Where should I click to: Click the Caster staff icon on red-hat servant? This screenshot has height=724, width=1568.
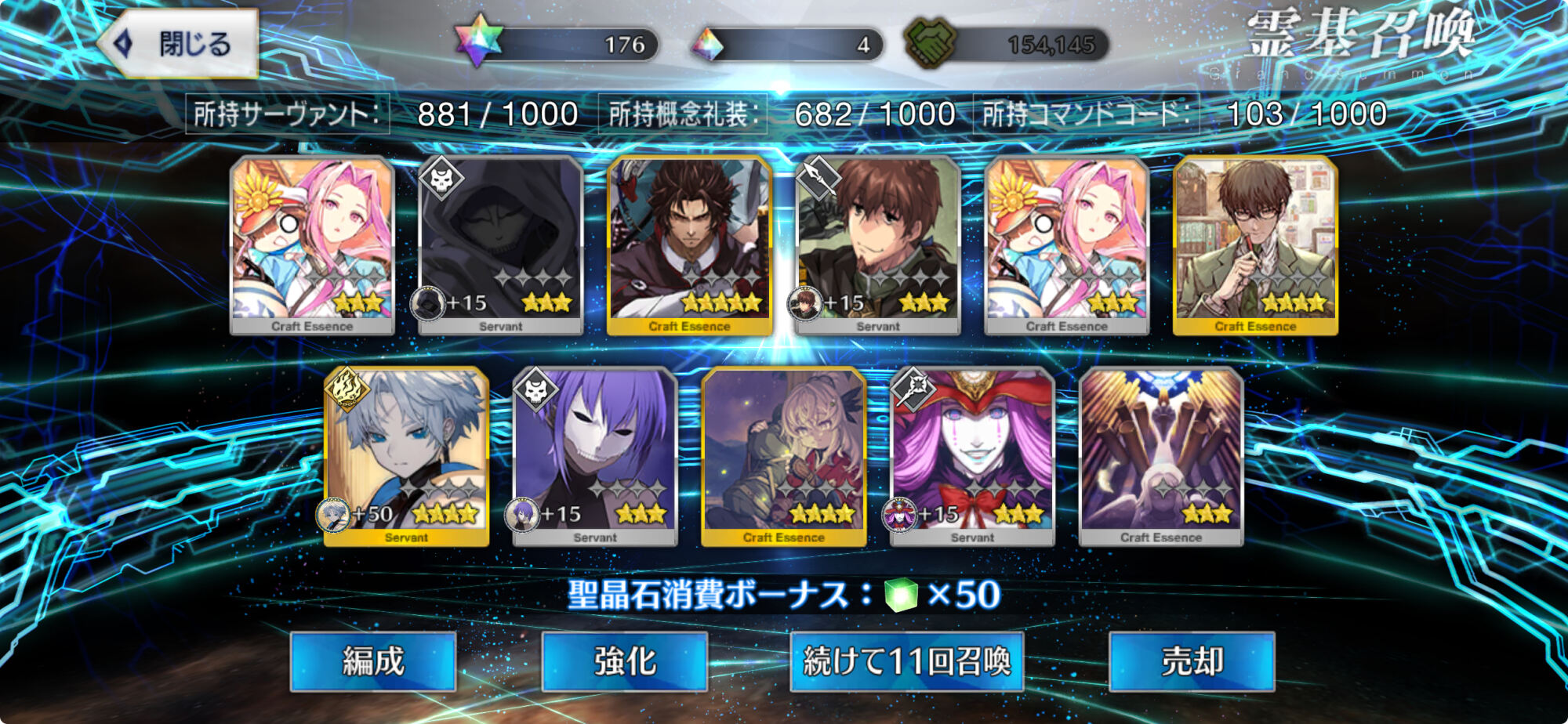click(x=913, y=389)
